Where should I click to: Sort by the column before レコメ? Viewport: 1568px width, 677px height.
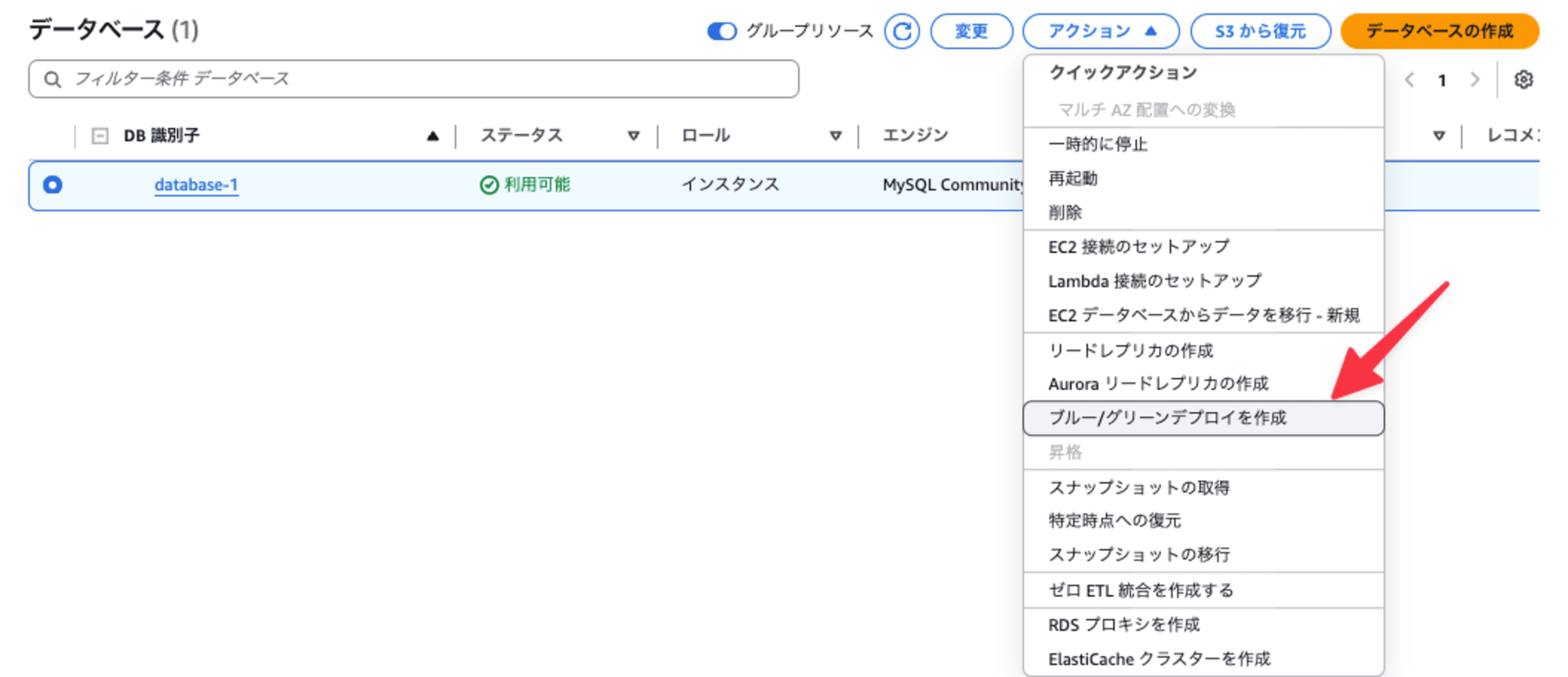tap(1439, 136)
